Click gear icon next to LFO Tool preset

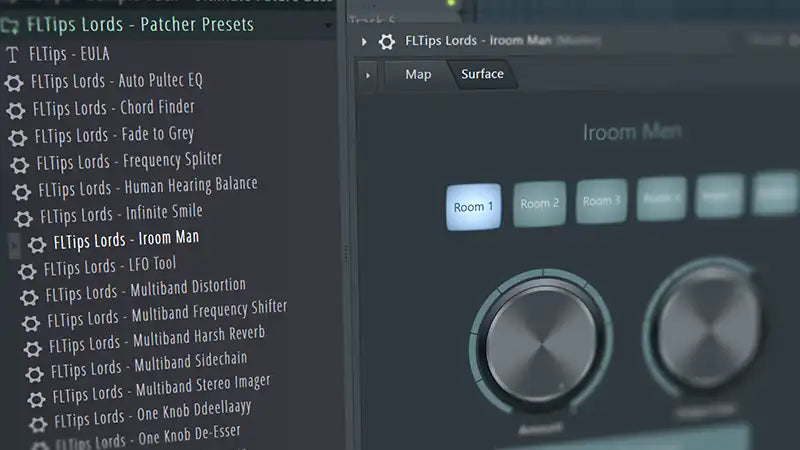pyautogui.click(x=28, y=270)
